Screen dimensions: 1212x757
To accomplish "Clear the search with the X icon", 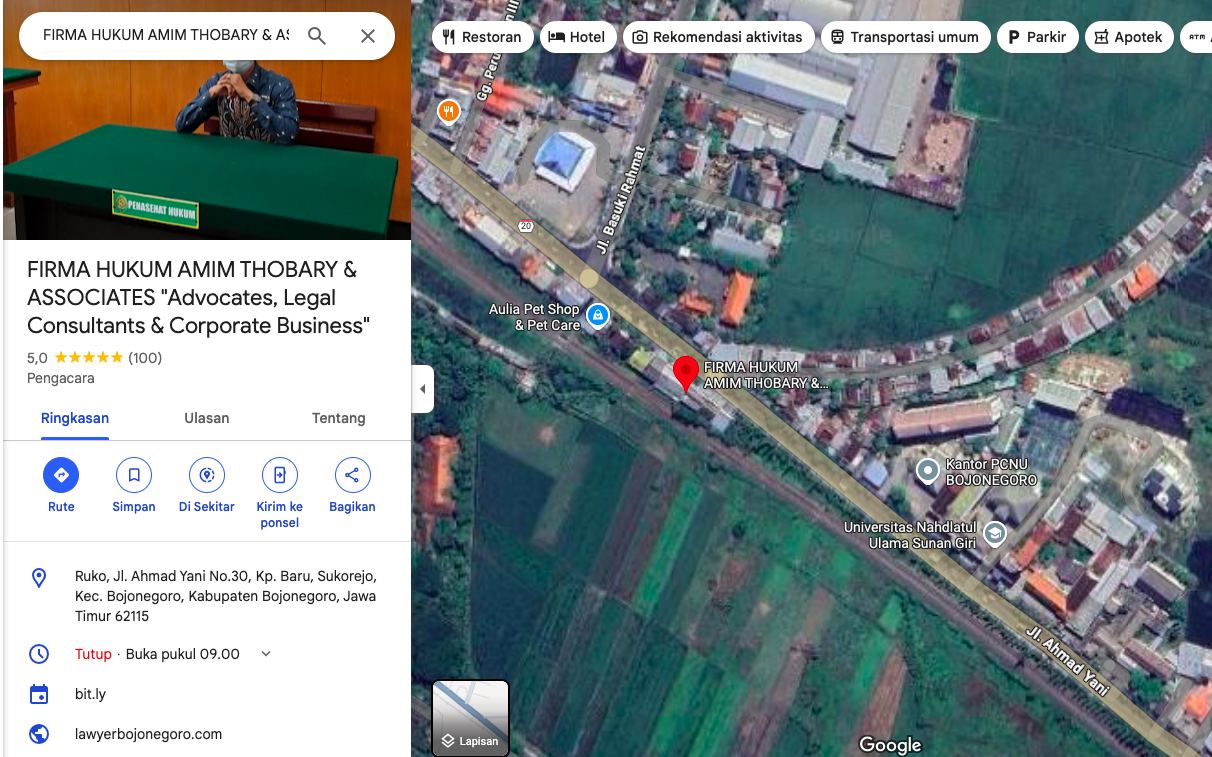I will 368,36.
